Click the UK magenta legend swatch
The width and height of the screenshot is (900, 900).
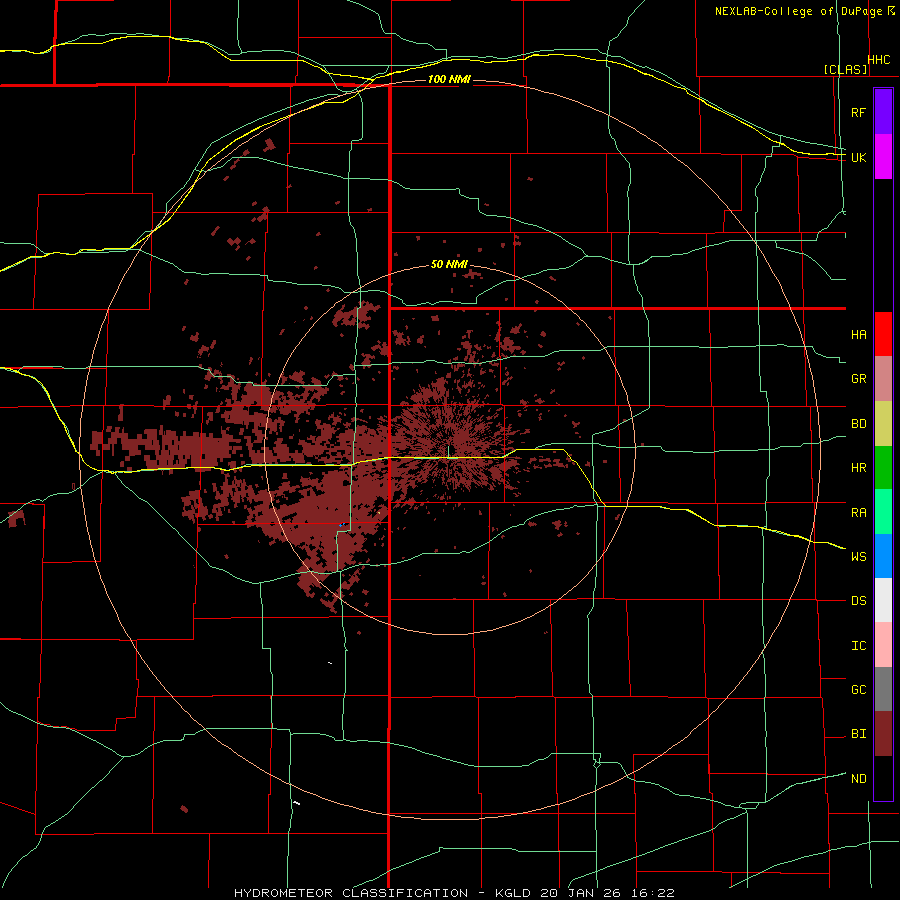click(x=883, y=156)
